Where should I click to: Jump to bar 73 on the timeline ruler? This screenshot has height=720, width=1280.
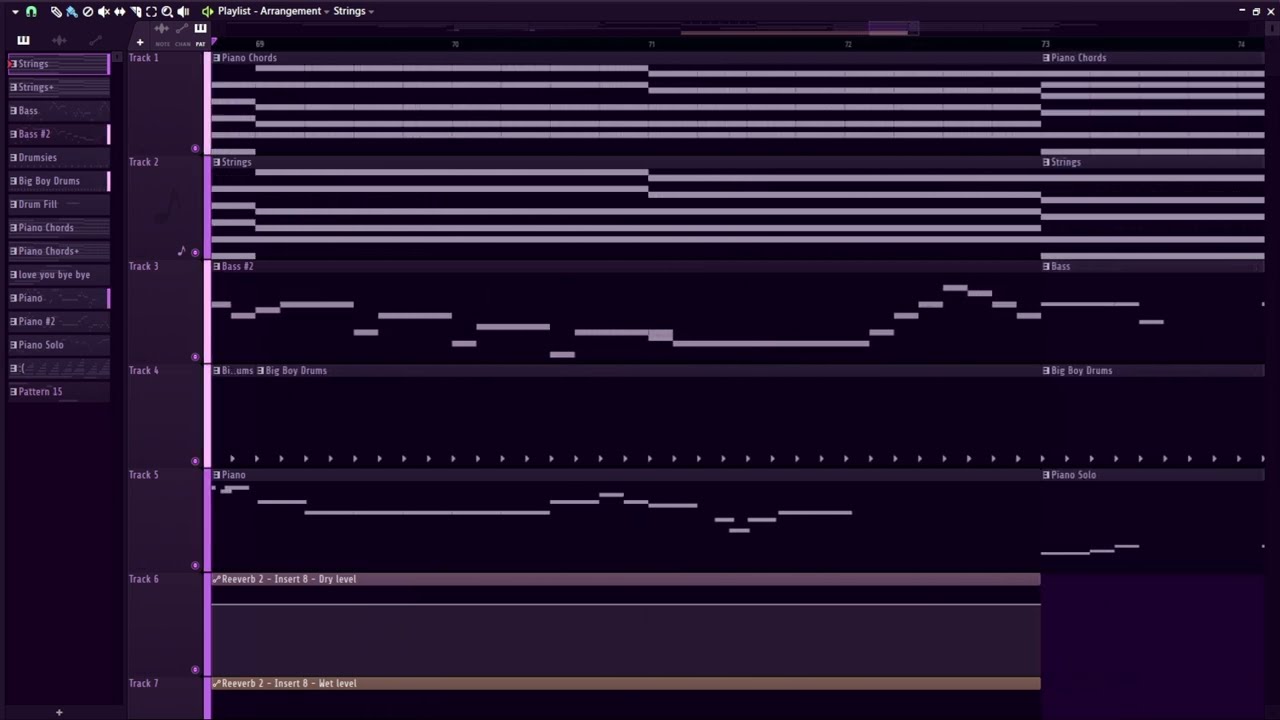point(1045,44)
